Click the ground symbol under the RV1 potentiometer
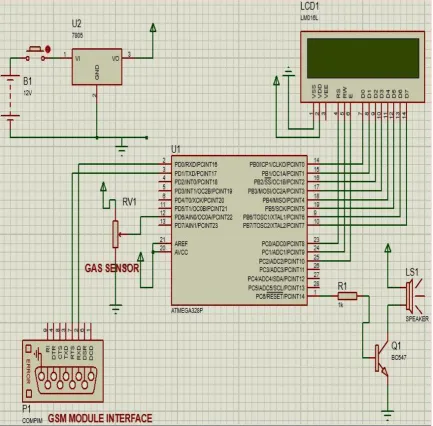The image size is (433, 426). 115,309
